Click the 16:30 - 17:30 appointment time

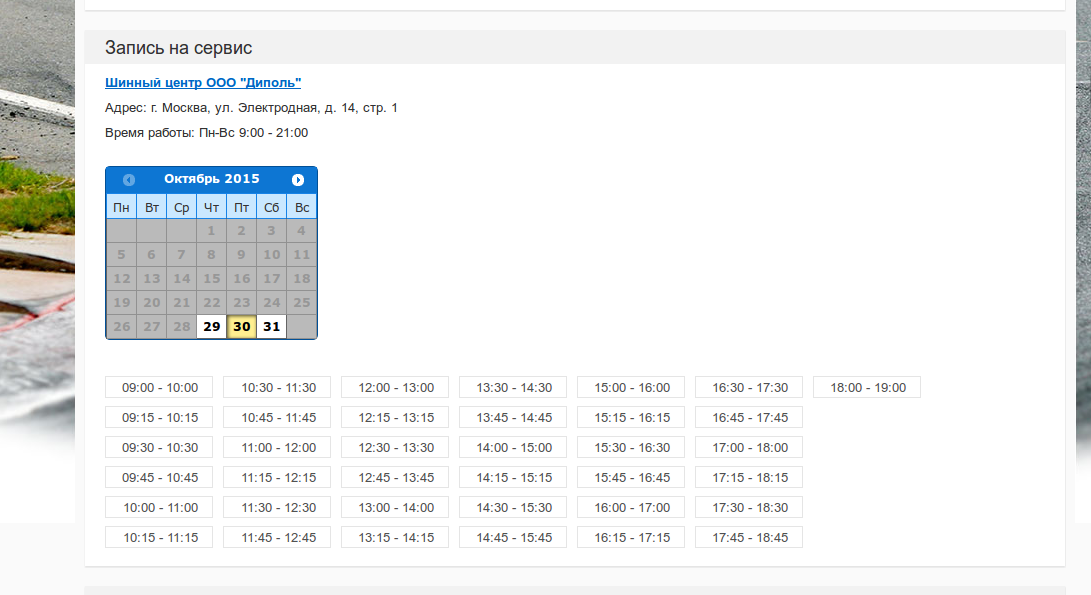pos(749,388)
